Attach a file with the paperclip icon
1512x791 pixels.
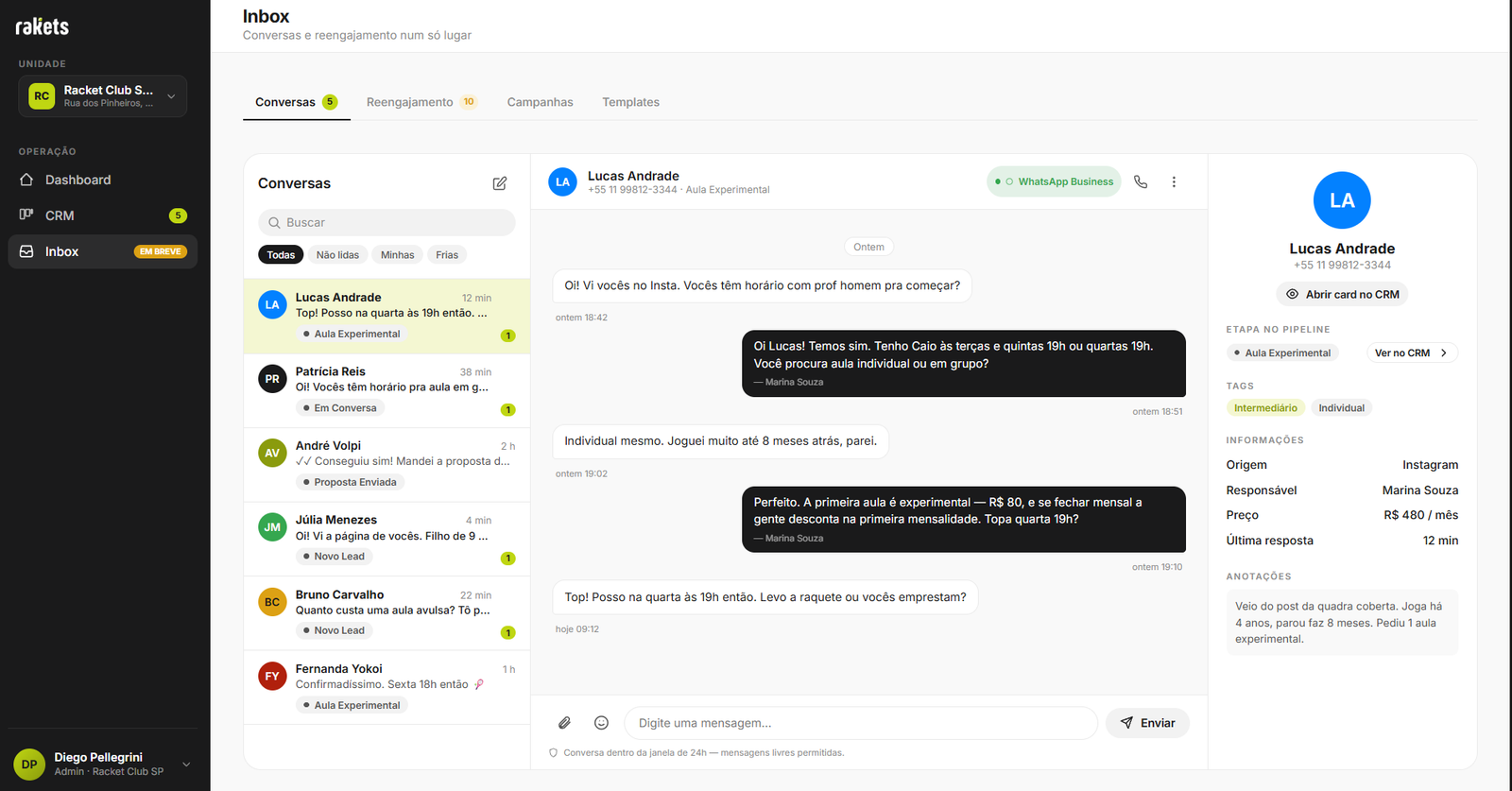point(564,723)
